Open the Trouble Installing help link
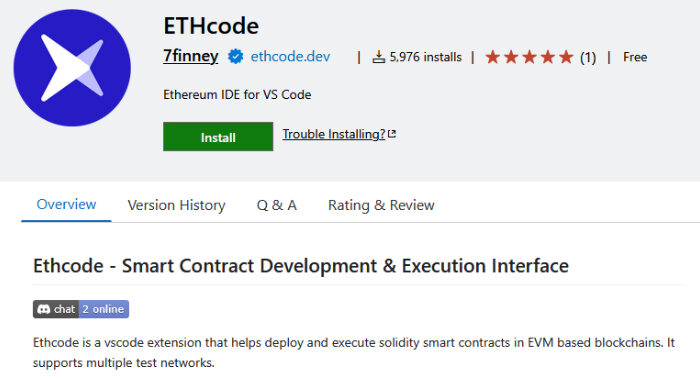The width and height of the screenshot is (700, 380). 333,134
